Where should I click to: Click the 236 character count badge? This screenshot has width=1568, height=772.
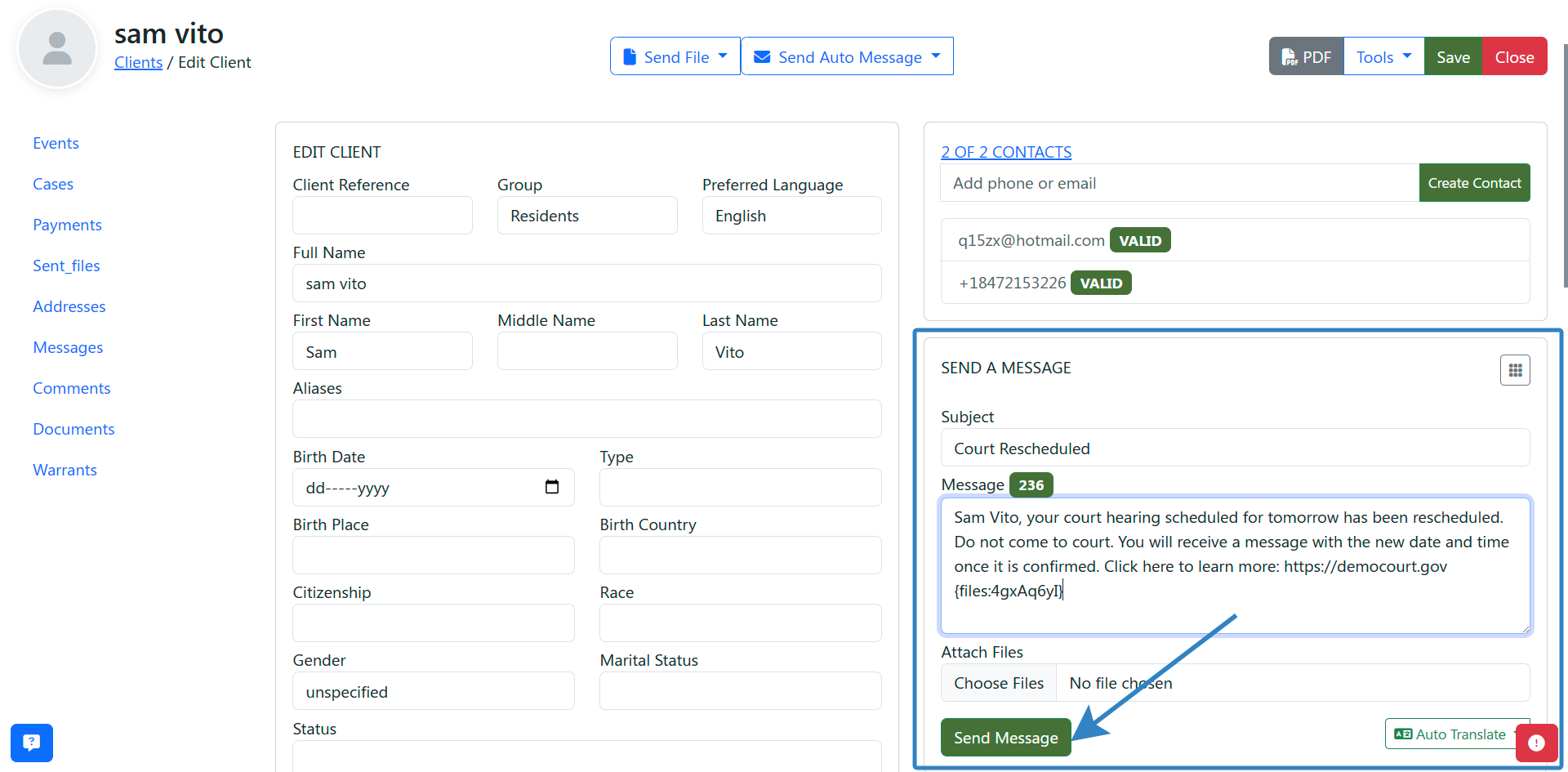[1031, 484]
